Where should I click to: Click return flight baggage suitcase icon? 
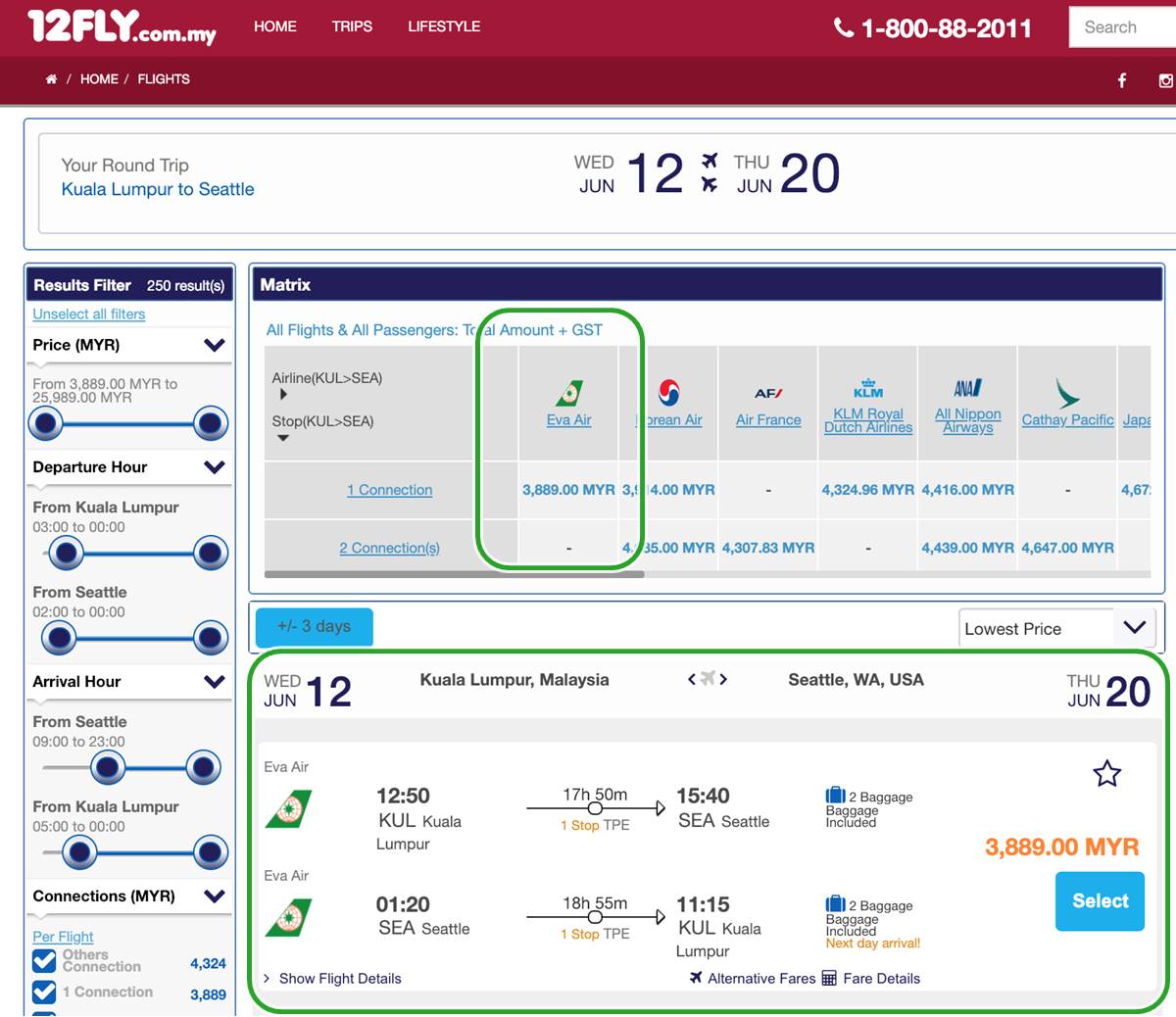[x=835, y=903]
